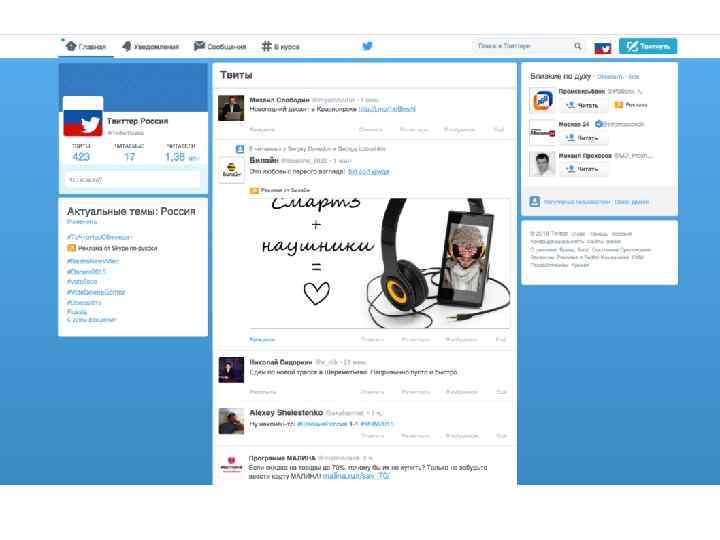This screenshot has height=540, width=720.
Task: Open Николай Сидоркин avatar
Action: (231, 370)
